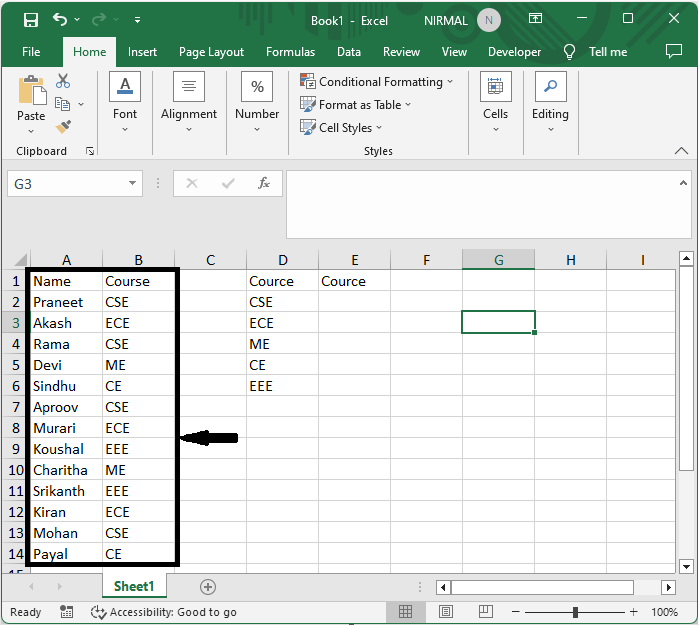This screenshot has height=625, width=699.
Task: Click the Insert Function fx icon
Action: (263, 183)
